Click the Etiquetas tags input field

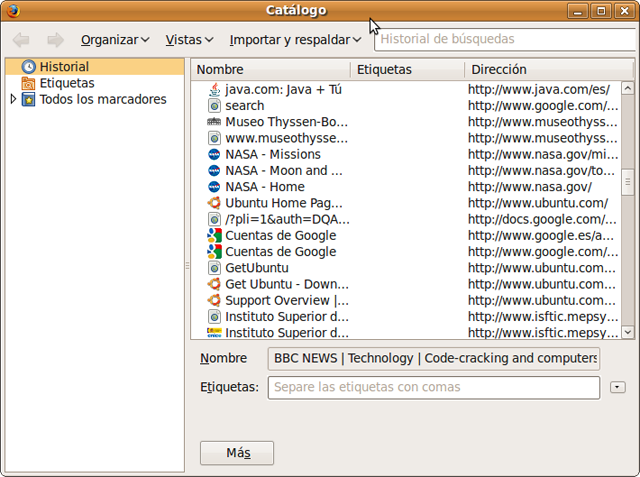[433, 387]
